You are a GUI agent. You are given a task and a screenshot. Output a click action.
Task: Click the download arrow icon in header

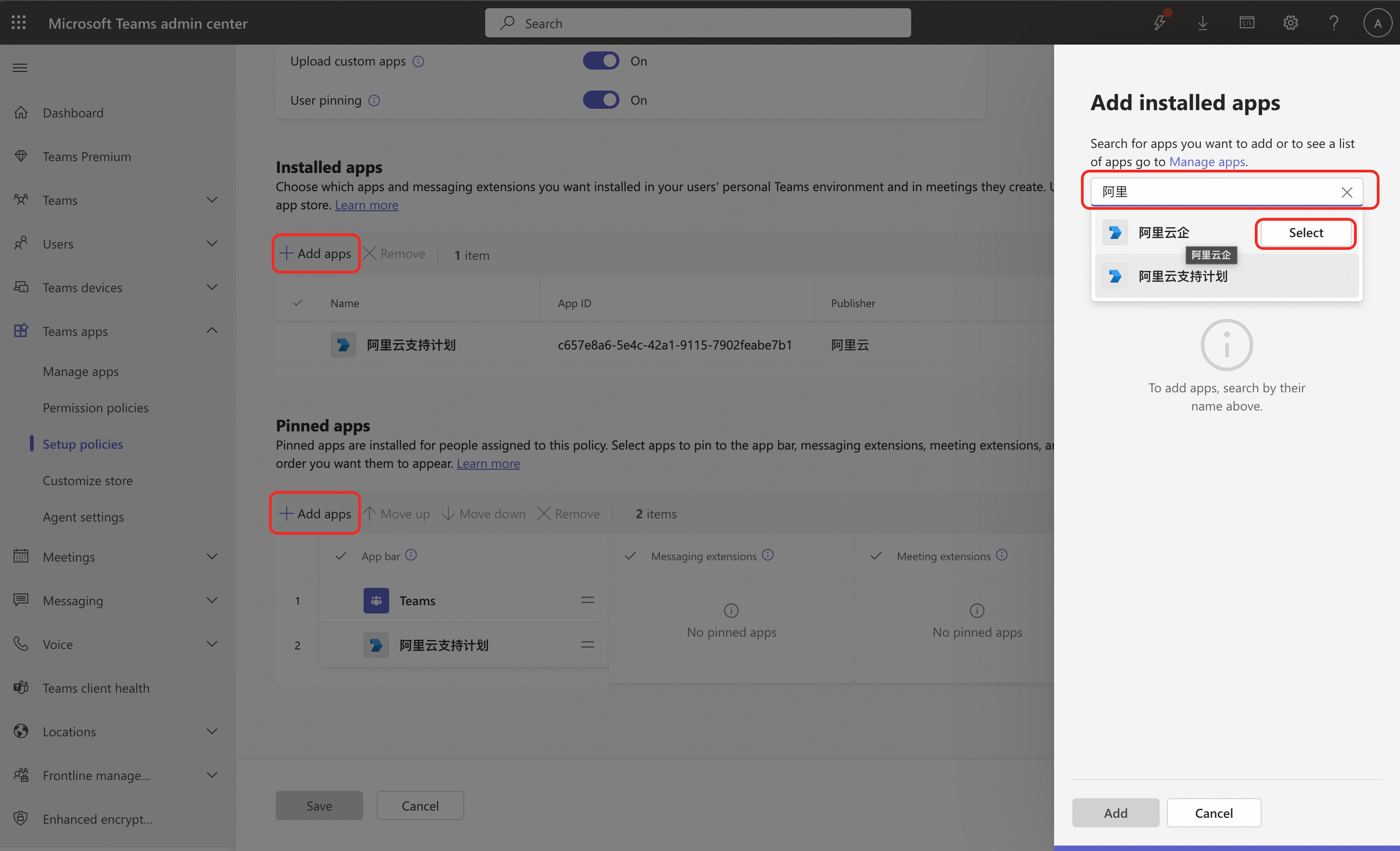(x=1202, y=23)
